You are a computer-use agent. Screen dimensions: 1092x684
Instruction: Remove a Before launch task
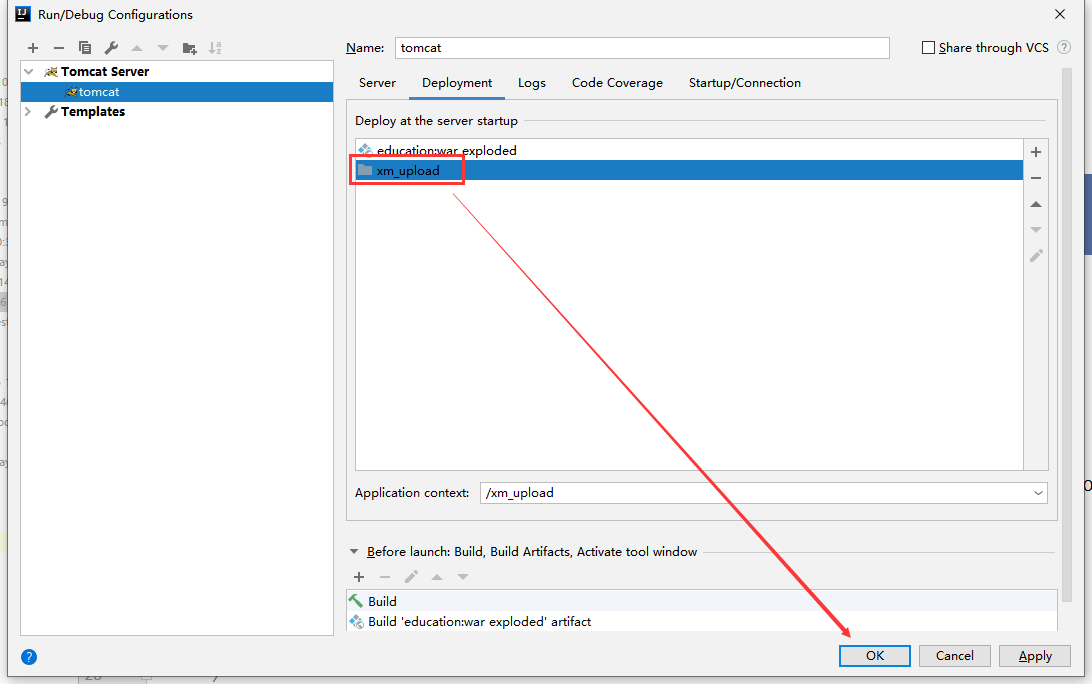coord(384,577)
